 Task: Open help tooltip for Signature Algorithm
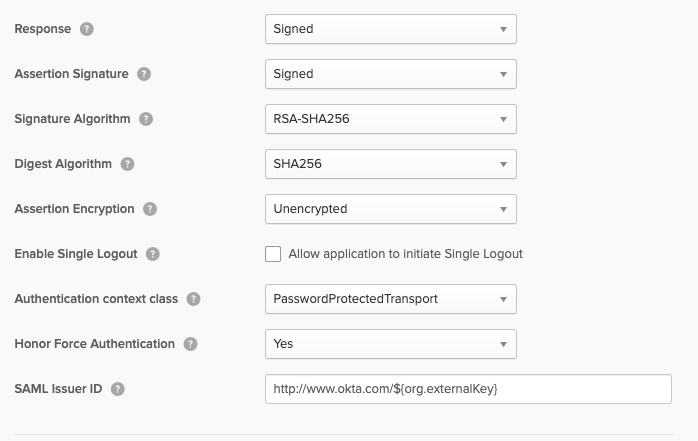pos(147,119)
